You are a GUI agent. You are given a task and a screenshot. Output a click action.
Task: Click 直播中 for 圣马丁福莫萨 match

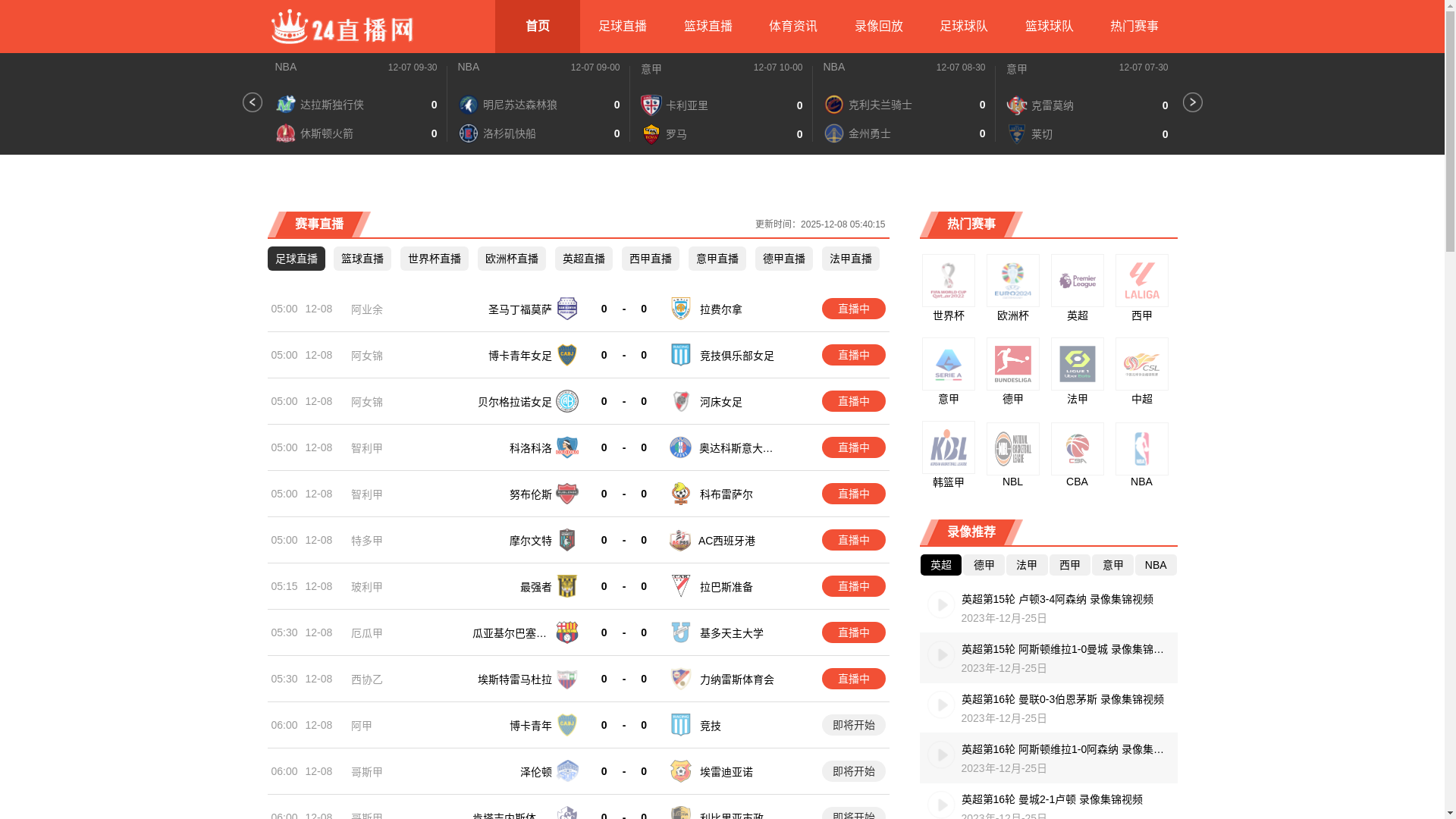[853, 309]
